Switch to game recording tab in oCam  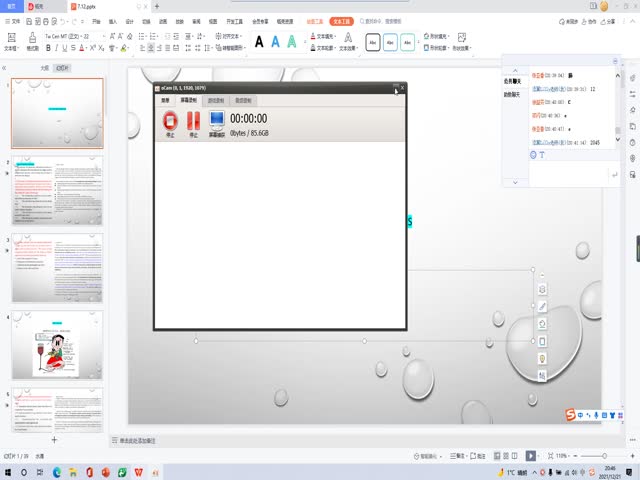[x=215, y=100]
